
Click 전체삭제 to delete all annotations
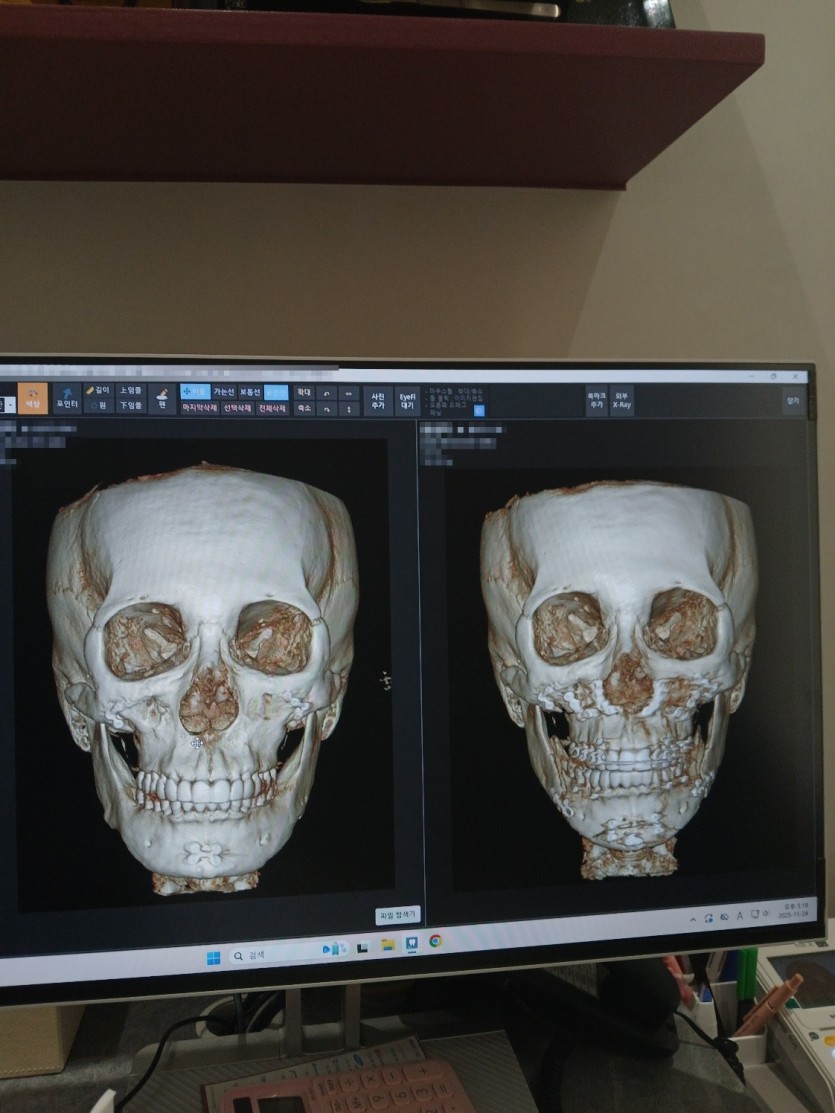pos(273,408)
